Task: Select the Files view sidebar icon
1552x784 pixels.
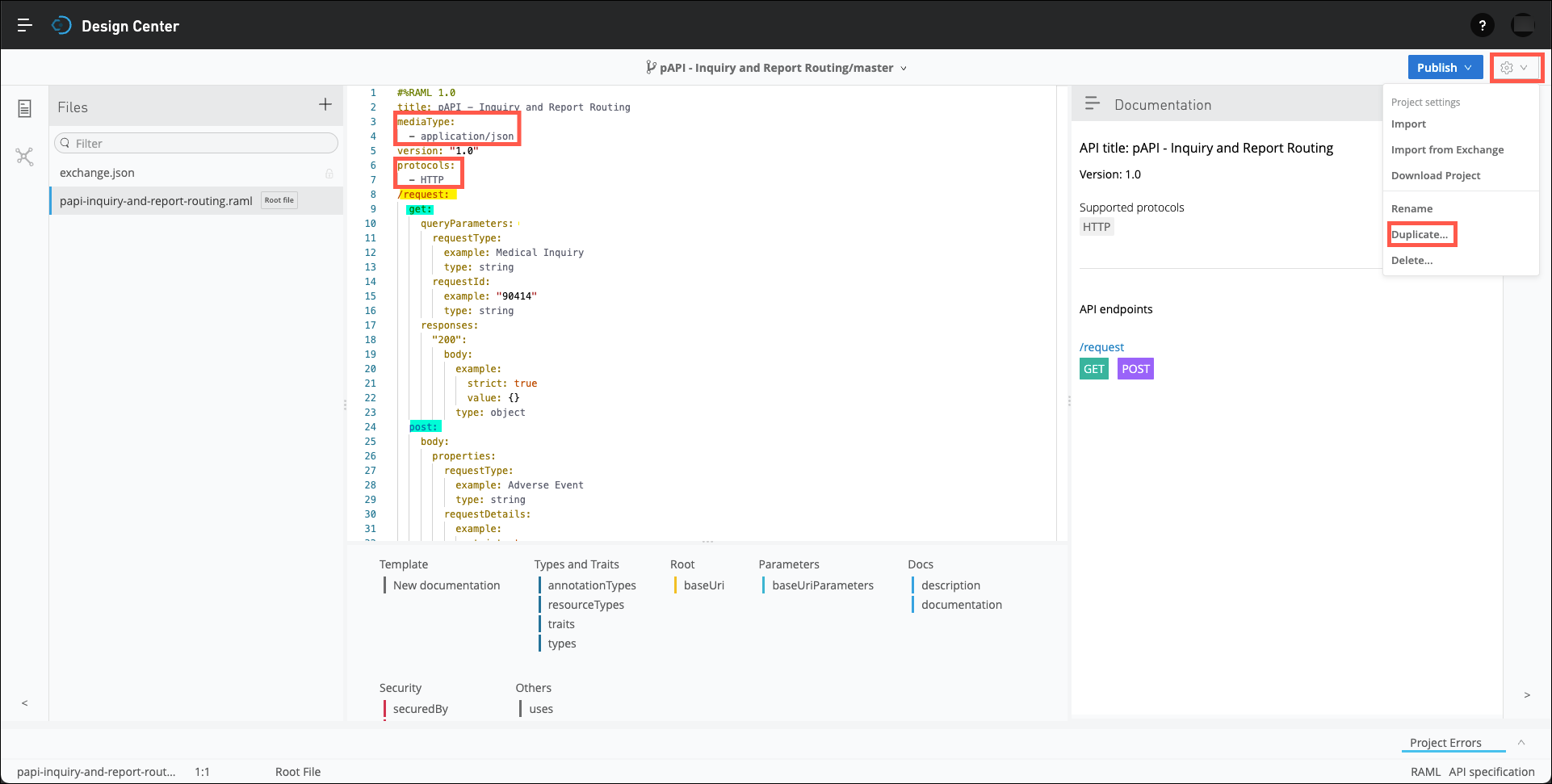Action: point(24,108)
